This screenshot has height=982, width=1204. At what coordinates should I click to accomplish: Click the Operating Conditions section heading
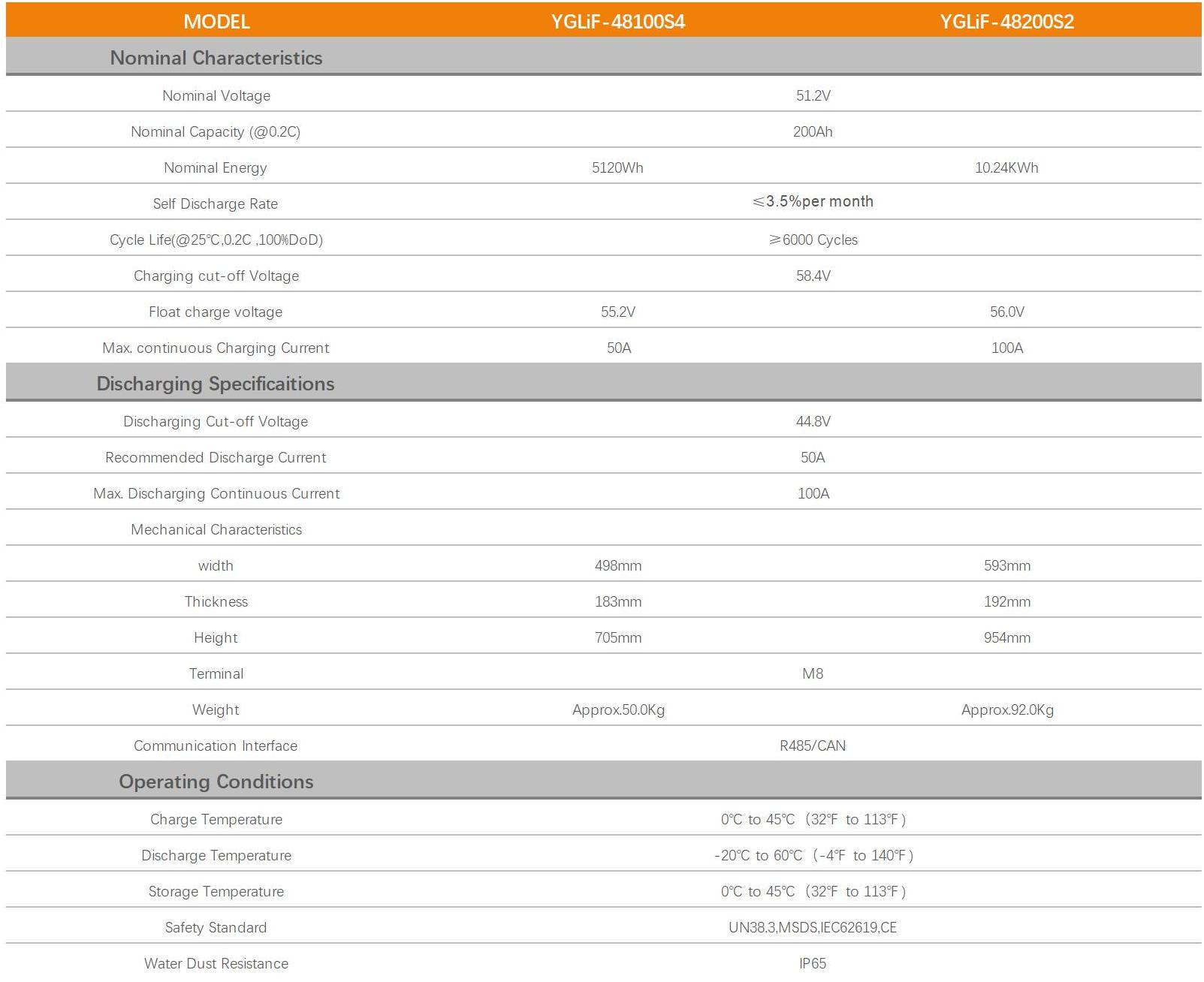tap(216, 782)
